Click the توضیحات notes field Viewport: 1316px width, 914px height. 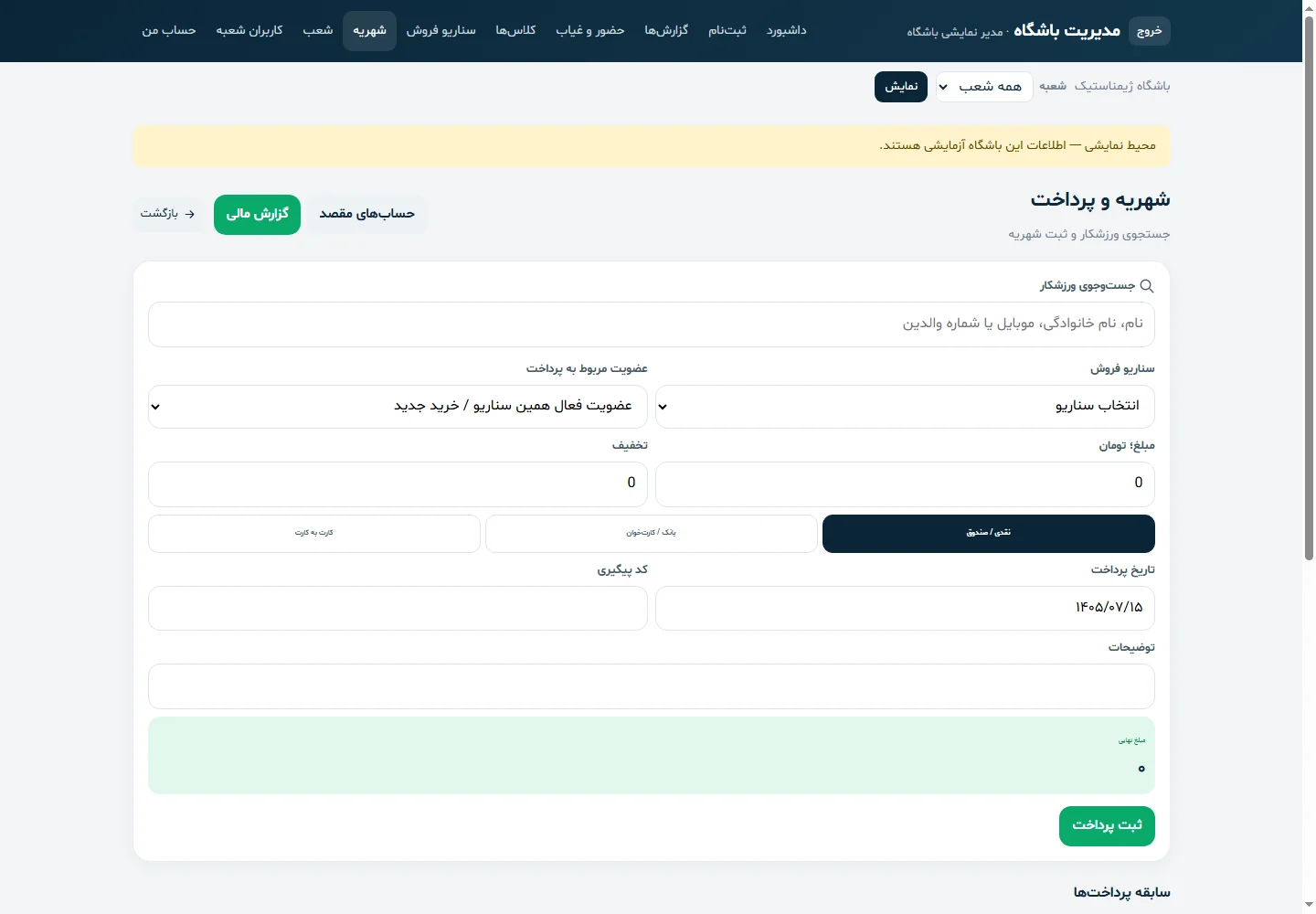coord(652,686)
